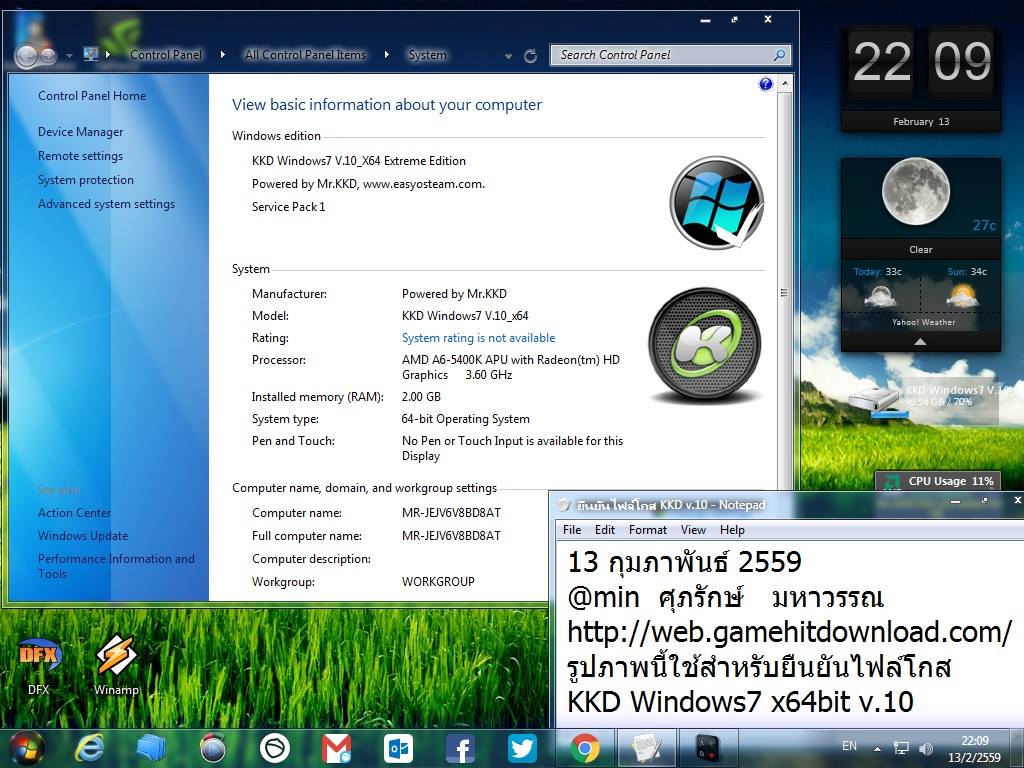Click the KKD logo image
Screen dimensions: 1024x768
point(705,343)
